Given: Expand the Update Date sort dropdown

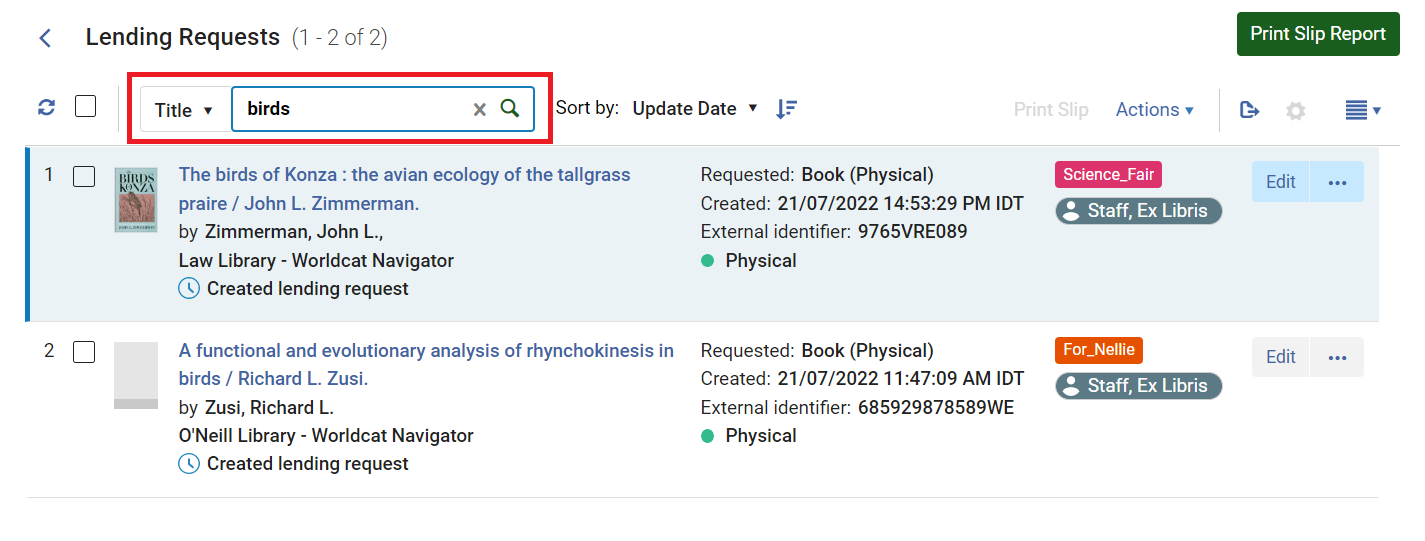Looking at the screenshot, I should (696, 108).
